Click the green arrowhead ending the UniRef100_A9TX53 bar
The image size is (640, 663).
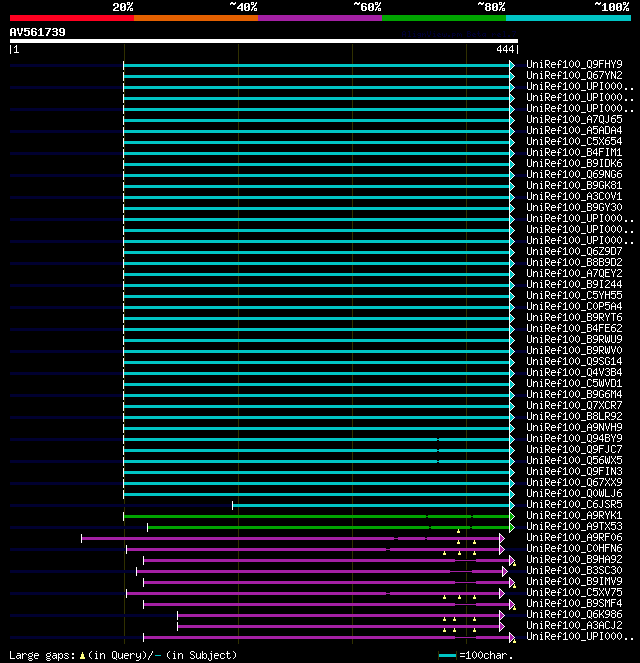(x=512, y=527)
